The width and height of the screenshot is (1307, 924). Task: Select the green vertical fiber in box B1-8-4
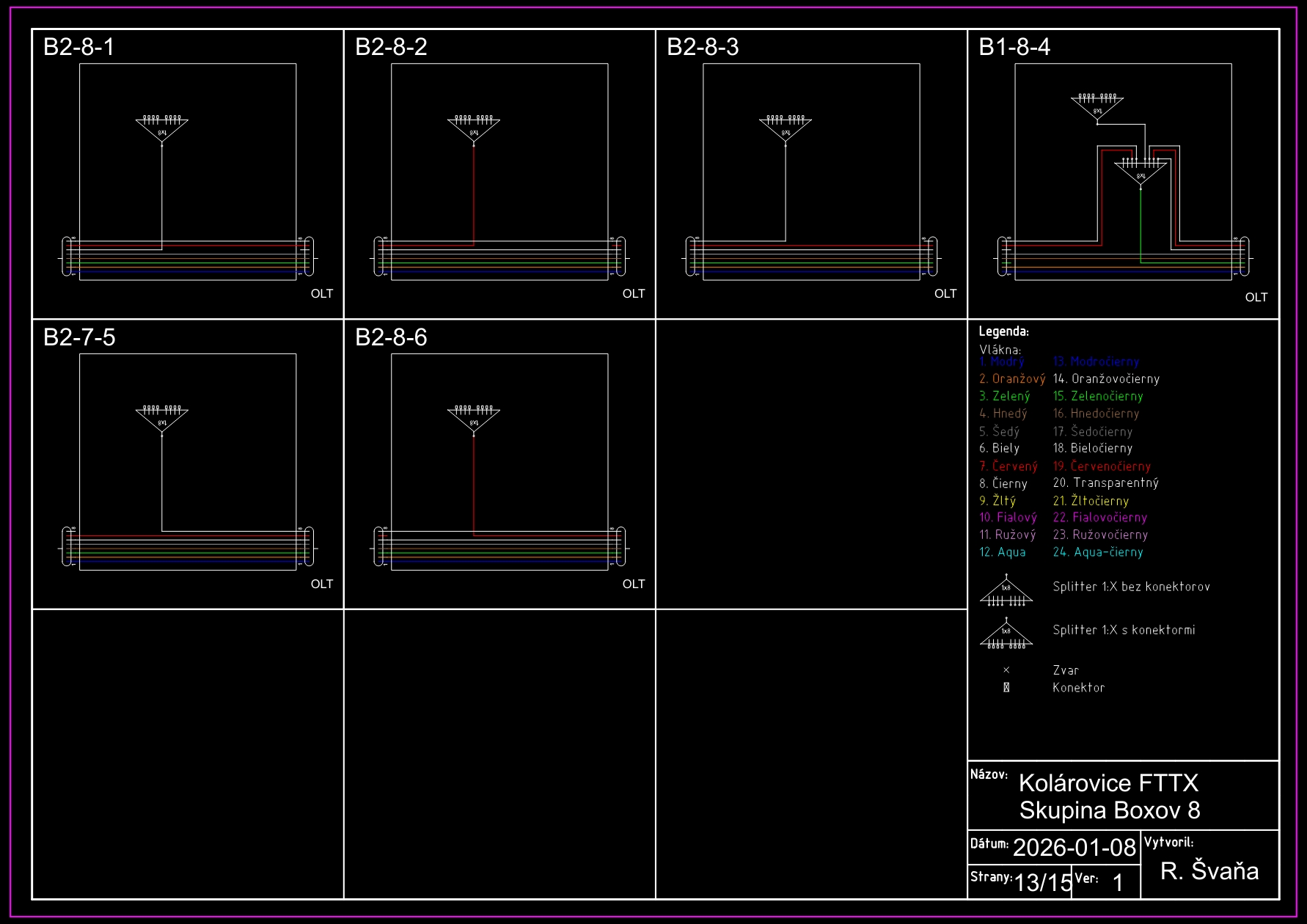1141,224
